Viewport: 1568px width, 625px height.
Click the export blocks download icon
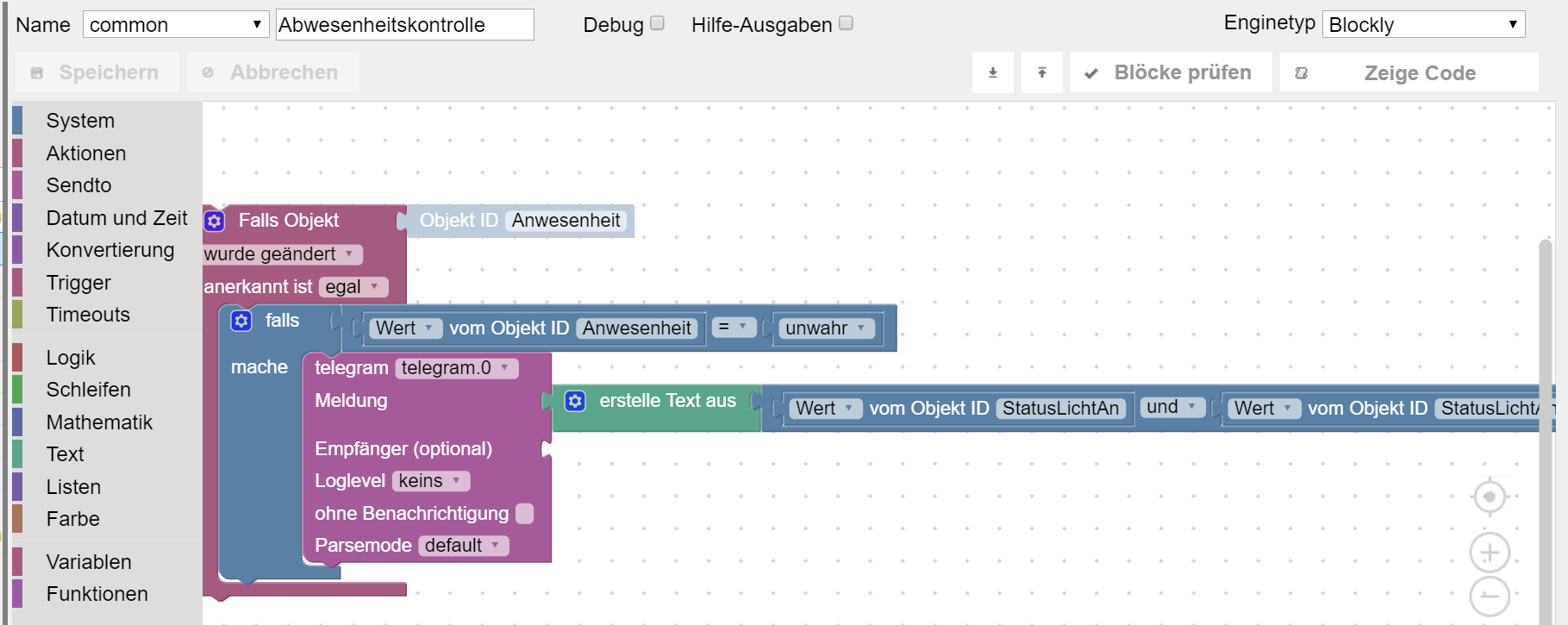[993, 73]
